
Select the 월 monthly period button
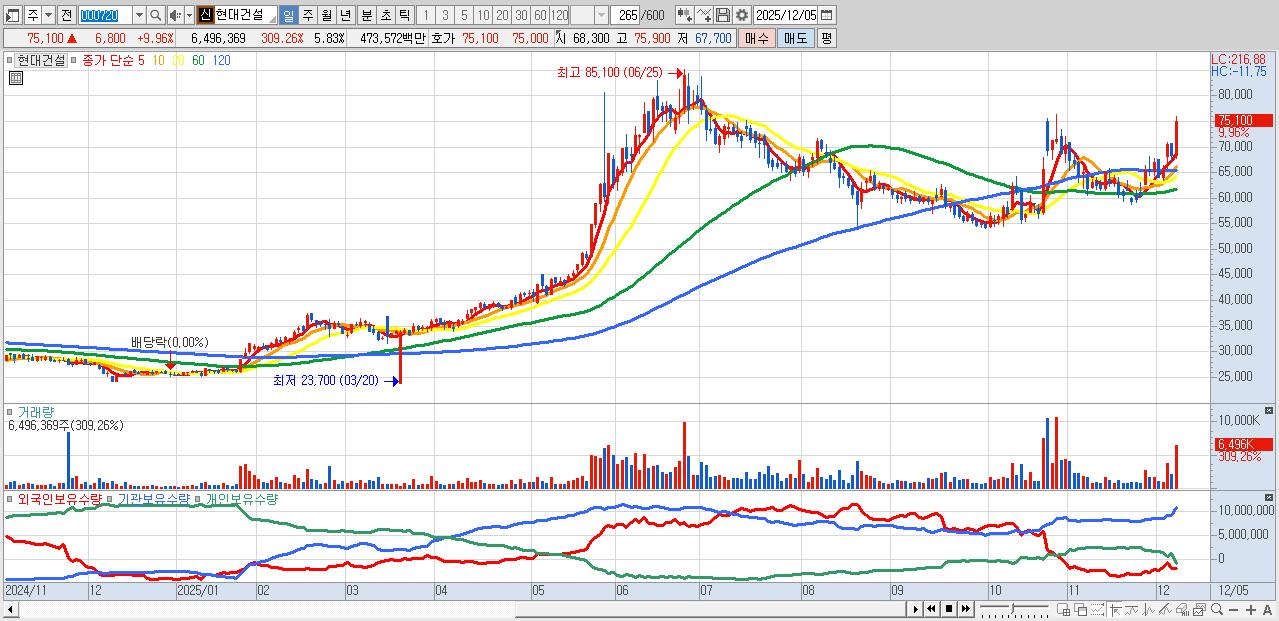[326, 15]
